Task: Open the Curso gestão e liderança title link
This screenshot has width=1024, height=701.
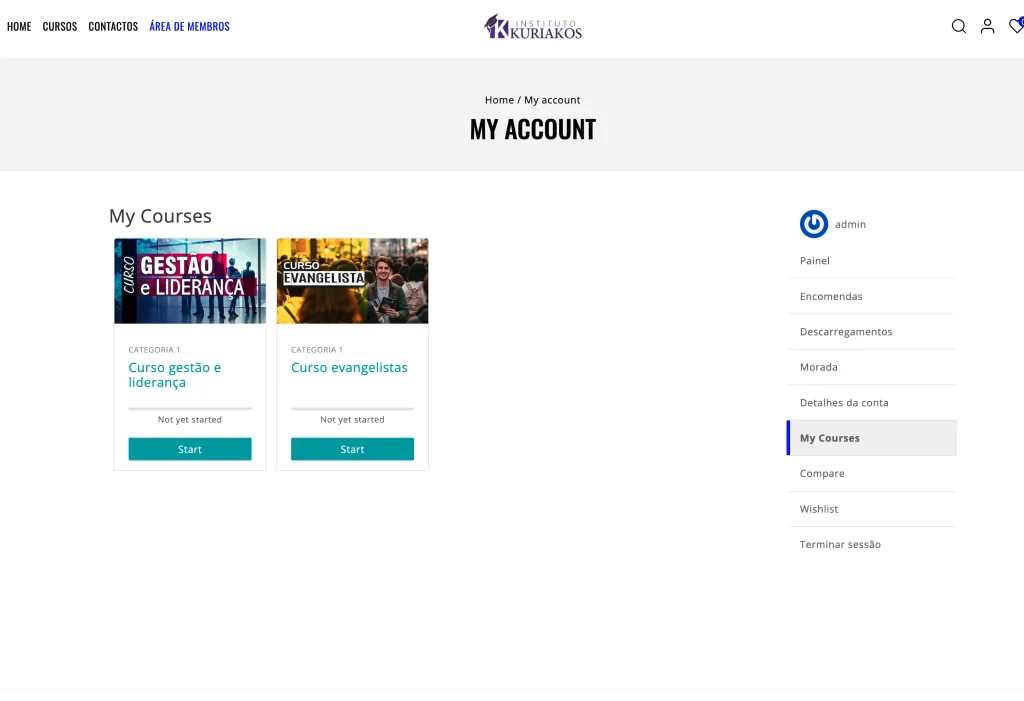Action: (x=174, y=375)
